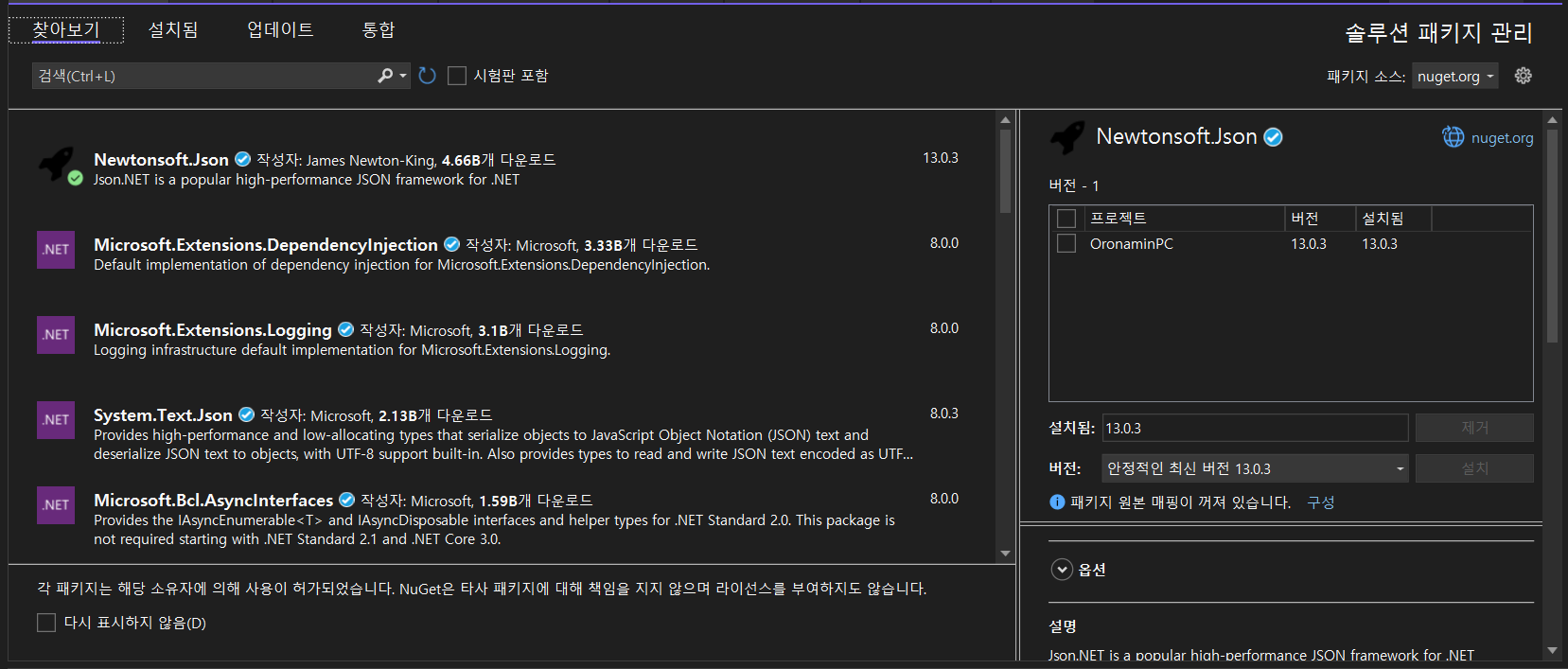Switch to 설치됨 tab
1568x669 pixels.
(173, 30)
